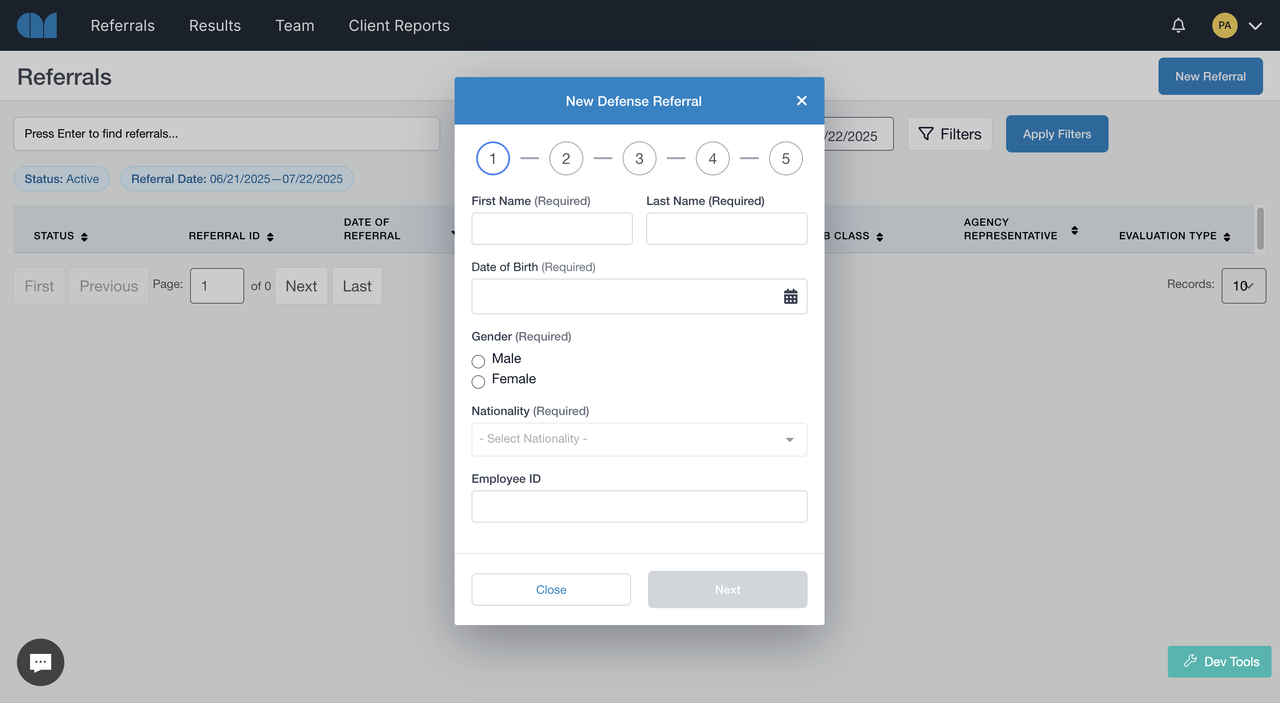Click the Apply Filters button

tap(1056, 134)
